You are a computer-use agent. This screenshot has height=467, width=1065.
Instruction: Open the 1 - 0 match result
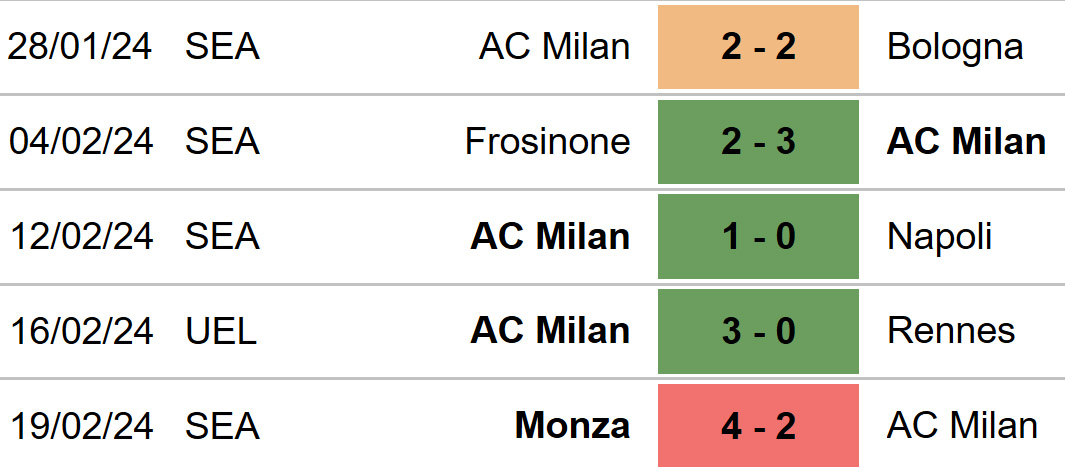pos(758,236)
